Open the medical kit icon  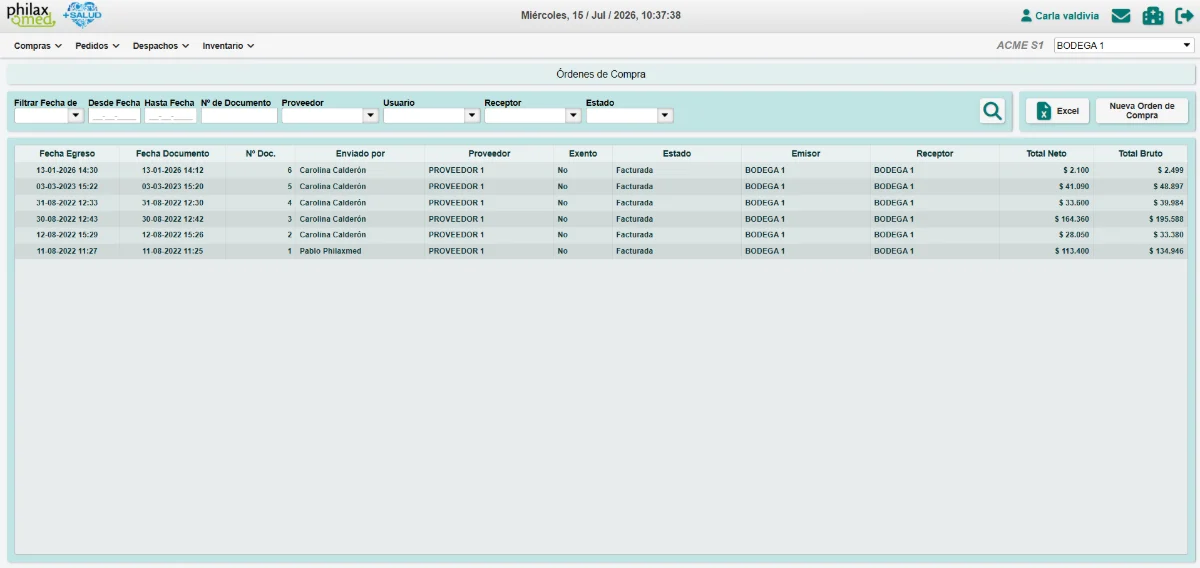point(1153,16)
